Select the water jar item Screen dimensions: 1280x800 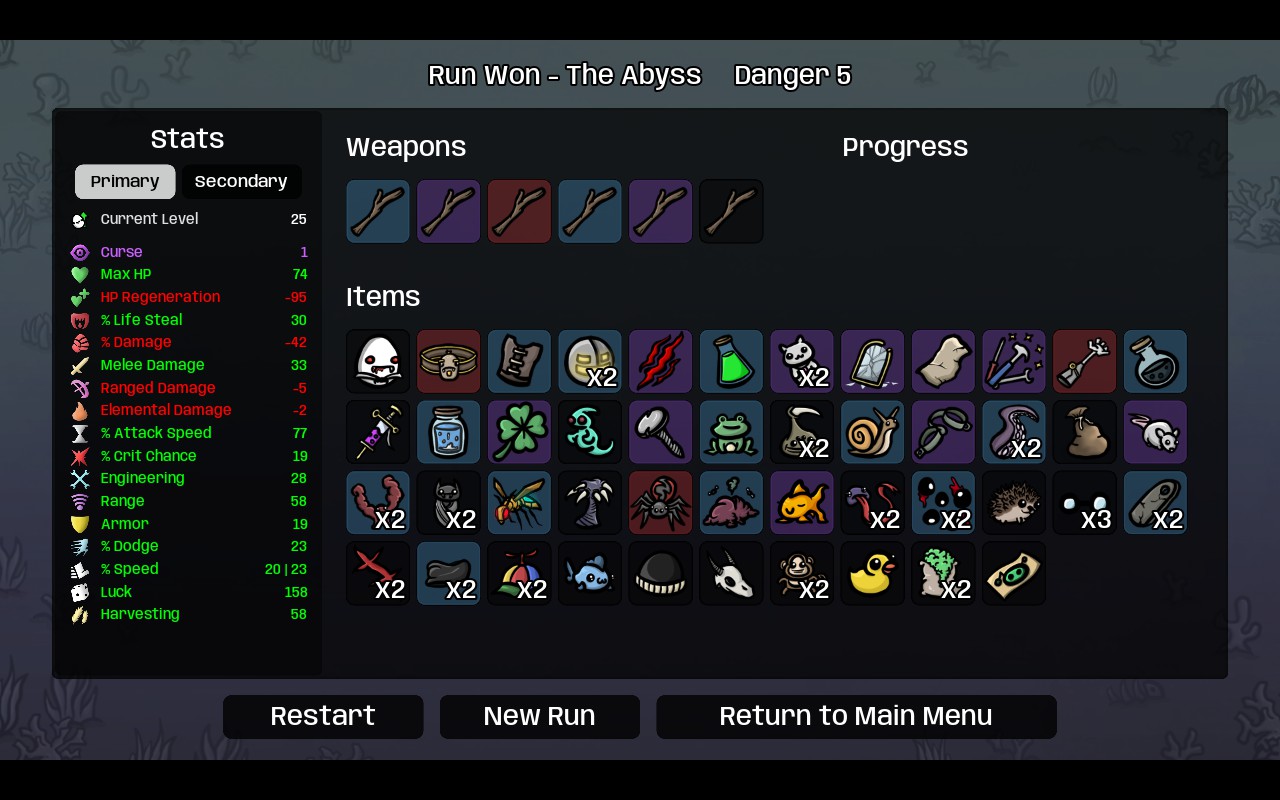(x=448, y=433)
